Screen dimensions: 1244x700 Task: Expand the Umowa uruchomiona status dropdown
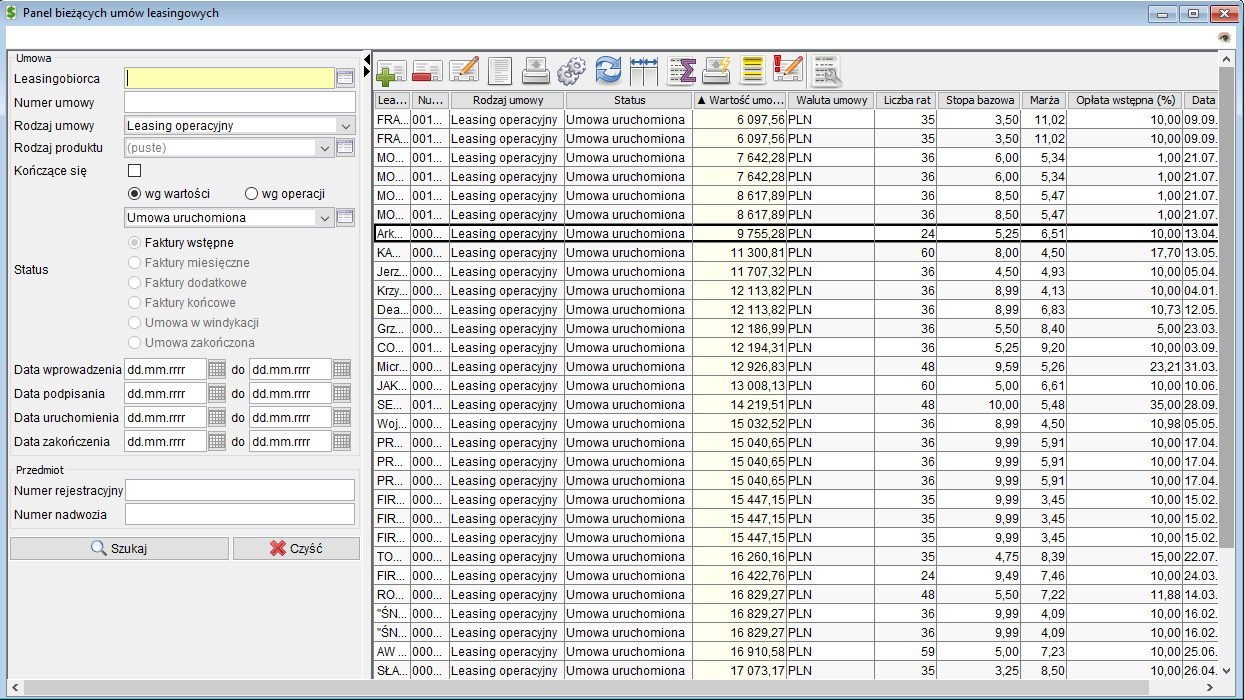(x=324, y=217)
